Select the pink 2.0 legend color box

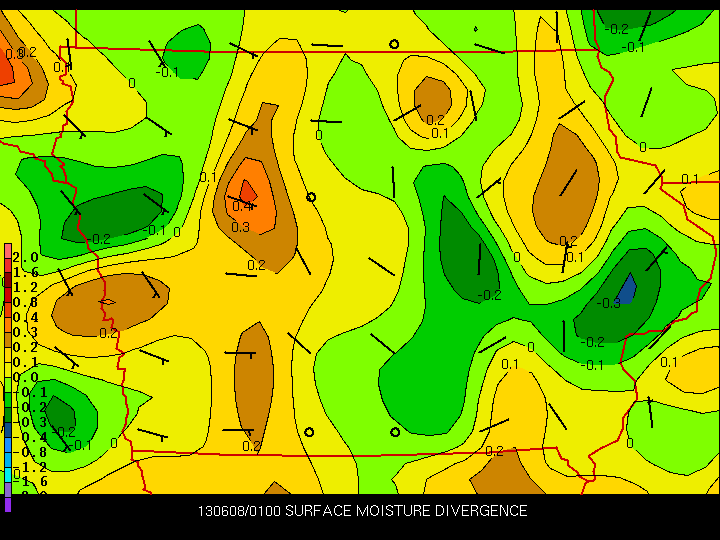pos(8,251)
